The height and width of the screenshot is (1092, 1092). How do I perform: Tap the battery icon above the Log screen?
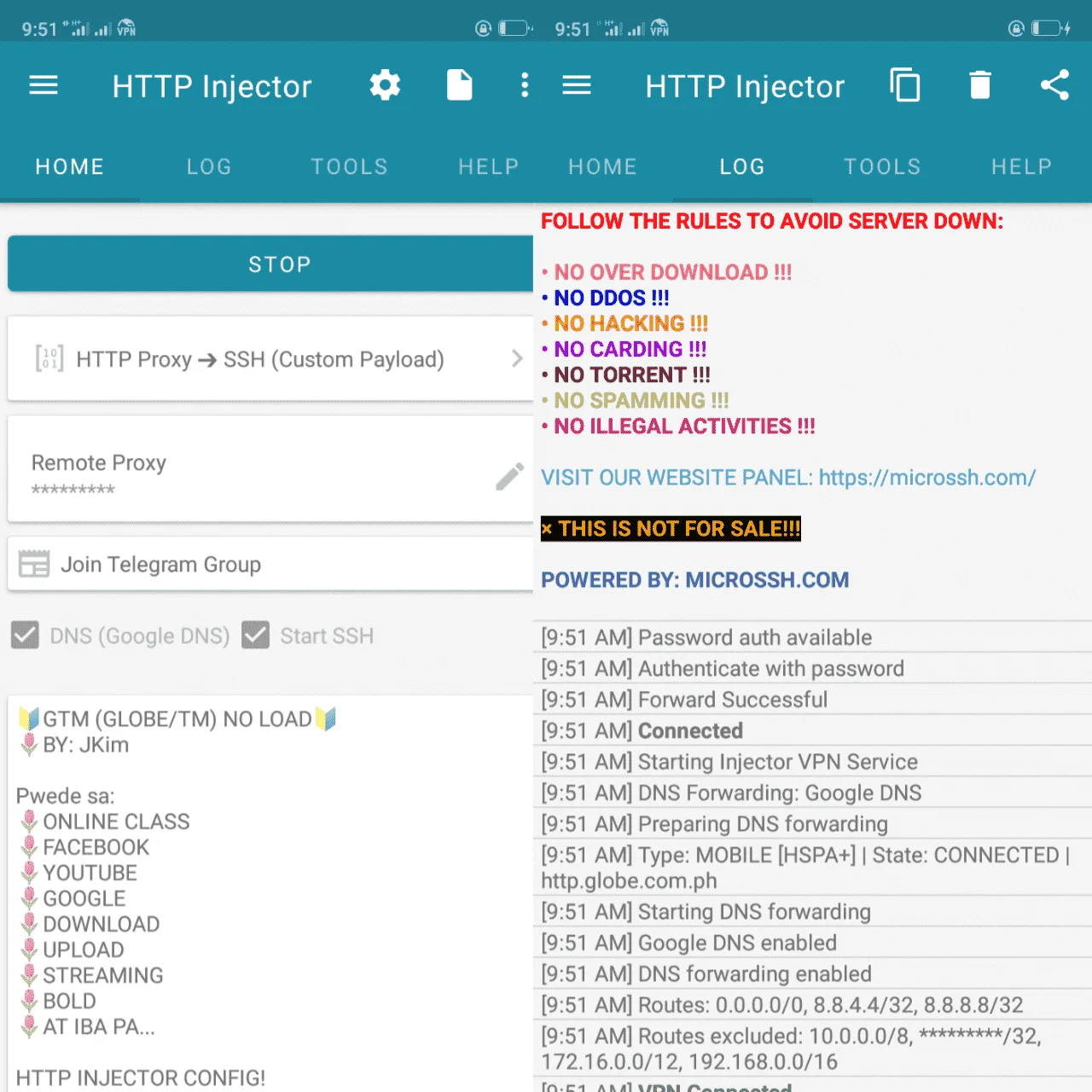[1048, 28]
